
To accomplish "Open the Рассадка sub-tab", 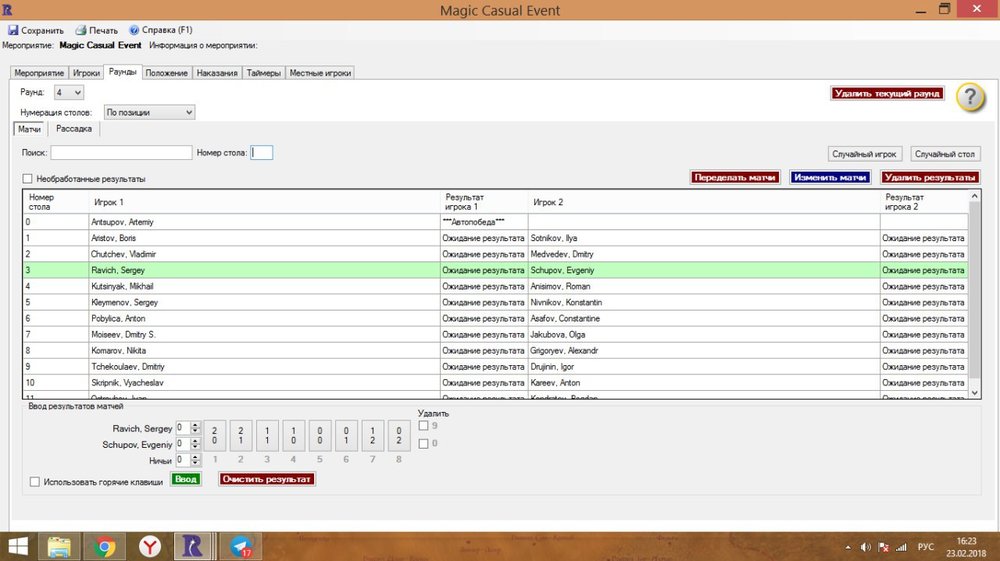I will pyautogui.click(x=75, y=128).
